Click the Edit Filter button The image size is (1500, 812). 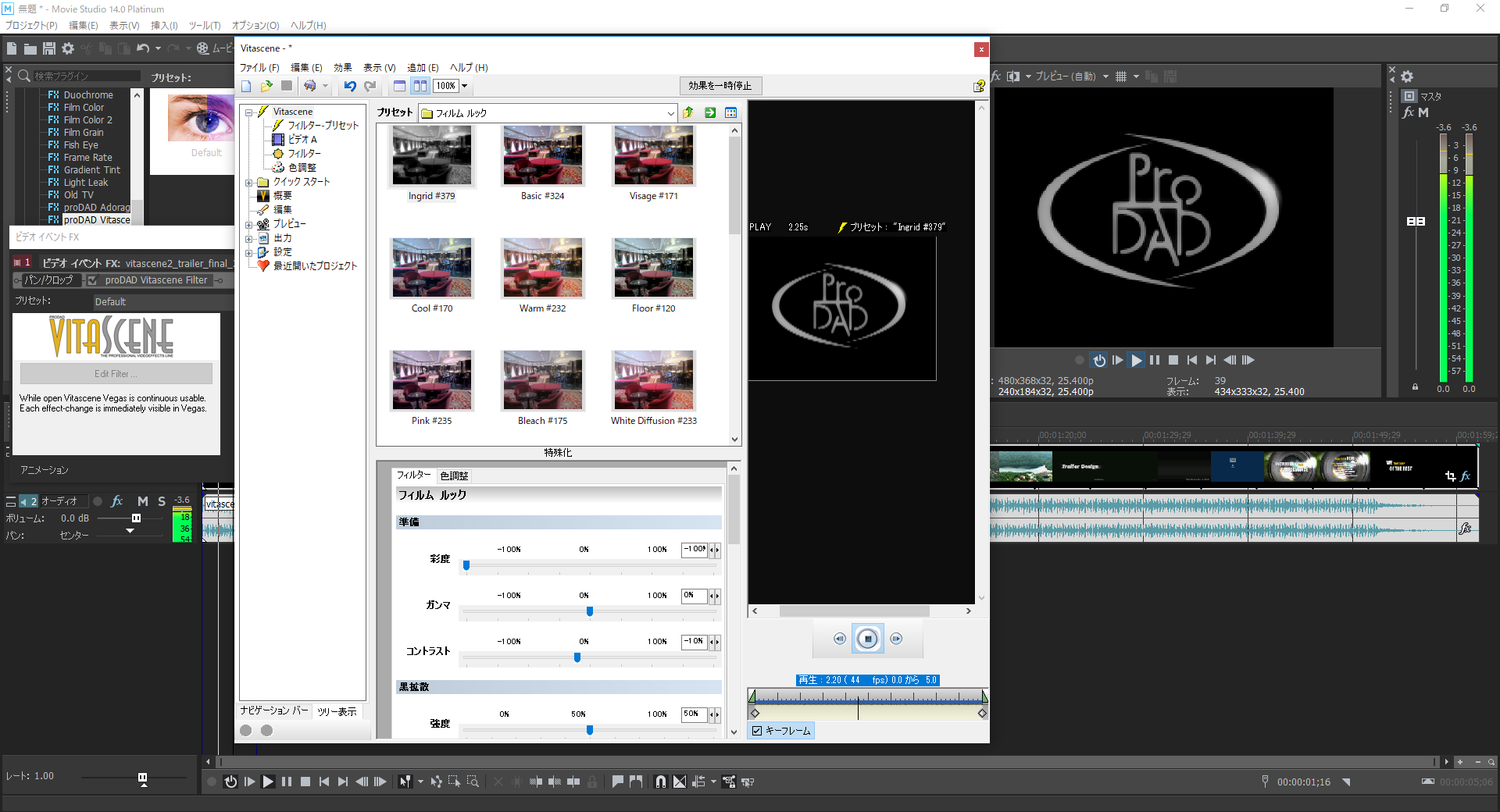116,373
